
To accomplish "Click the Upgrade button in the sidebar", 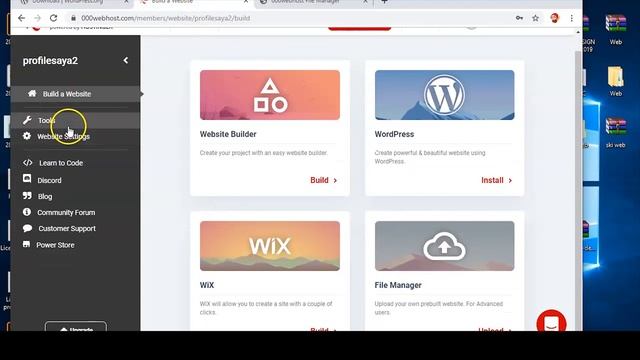I will click(x=76, y=327).
